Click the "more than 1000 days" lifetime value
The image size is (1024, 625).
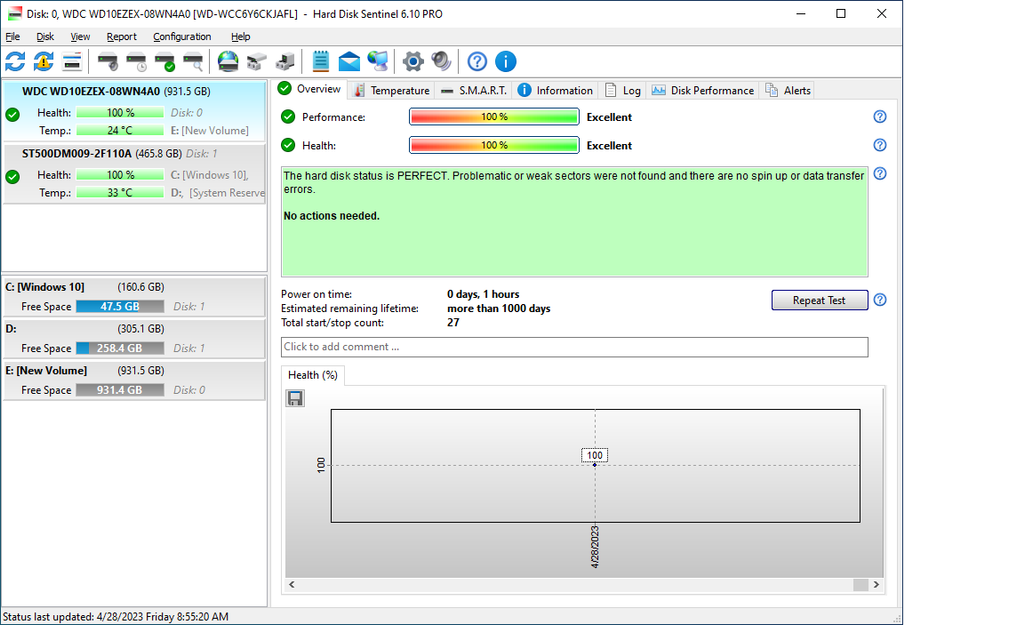(499, 308)
